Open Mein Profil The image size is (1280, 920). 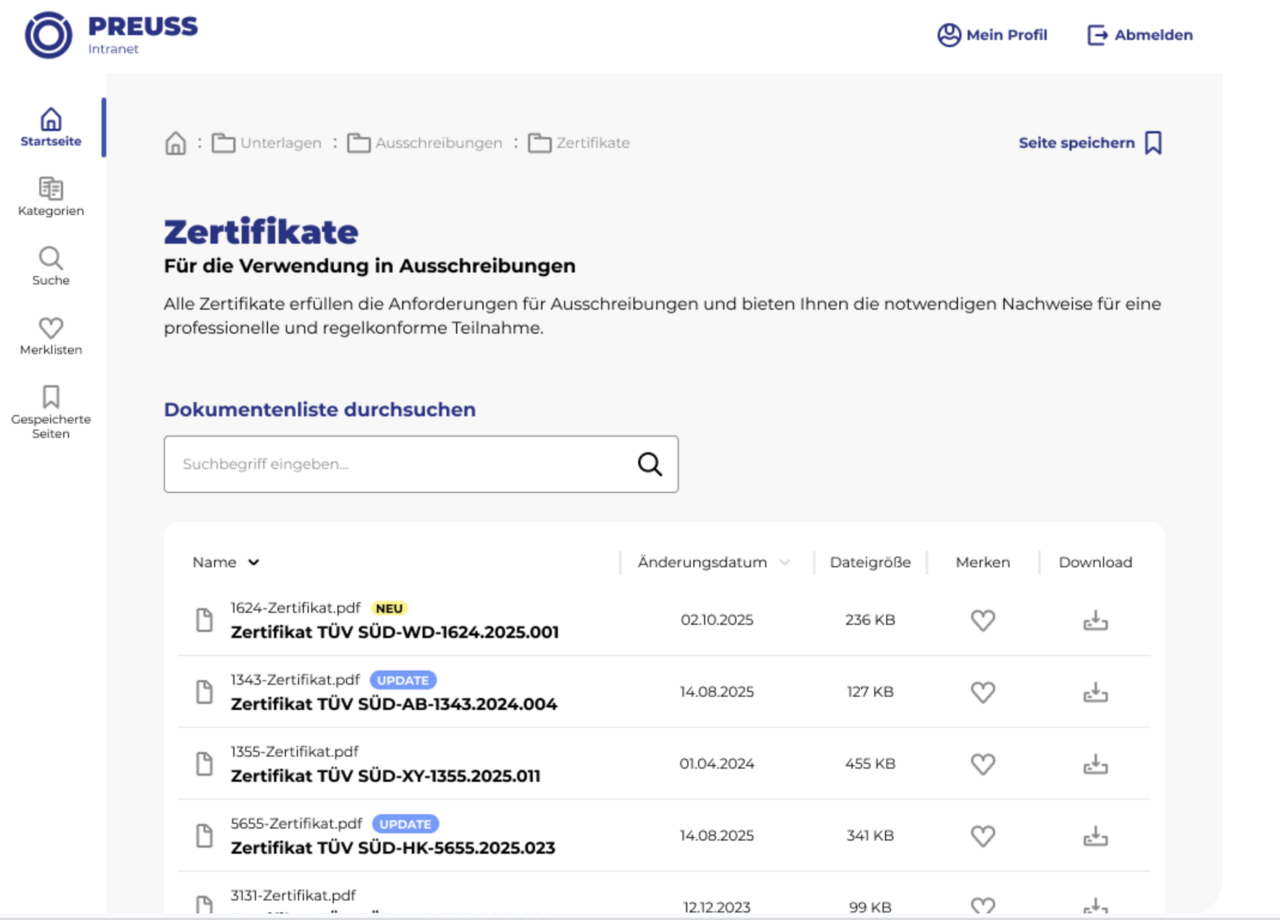tap(992, 35)
